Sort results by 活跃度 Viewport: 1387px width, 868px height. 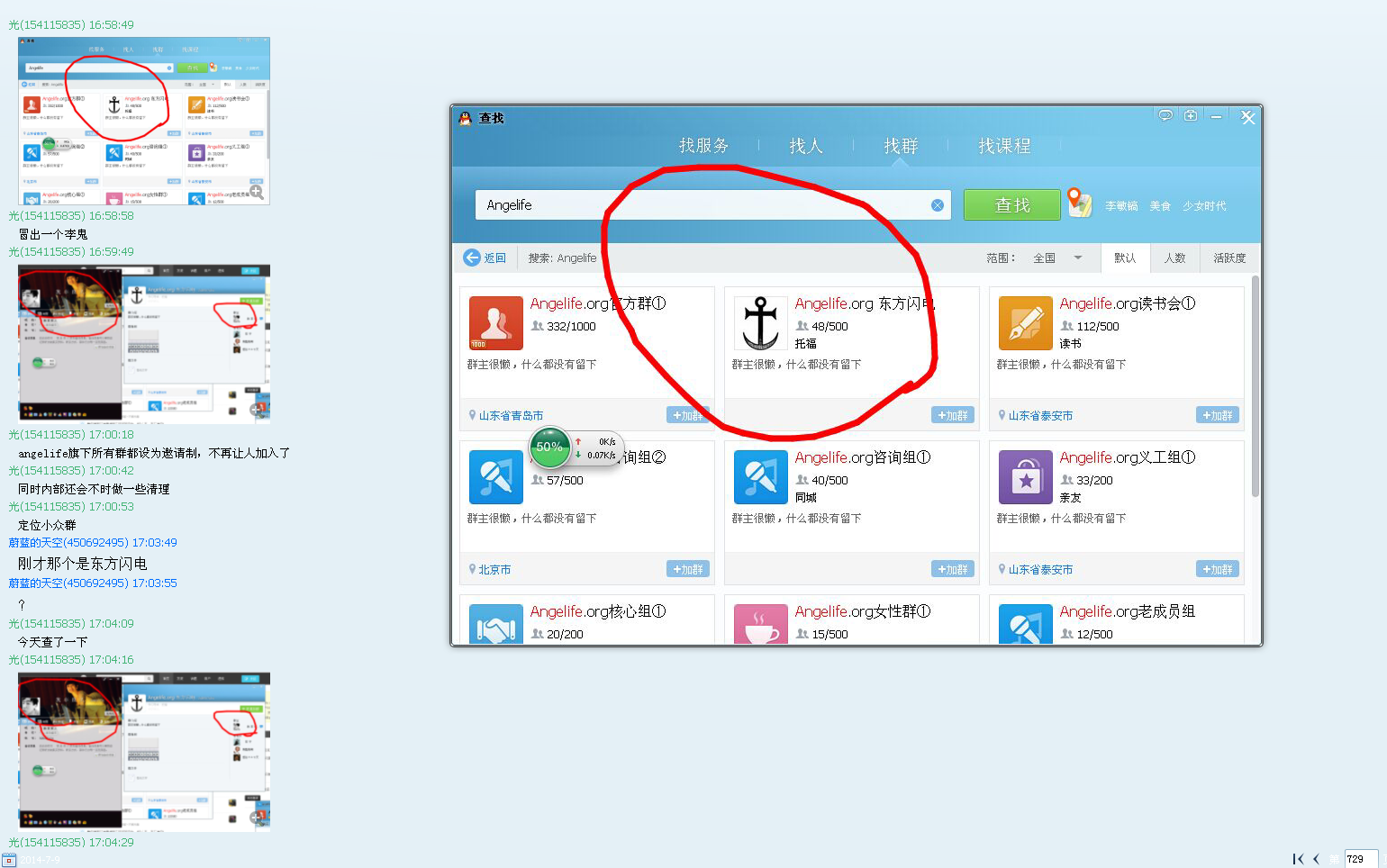(x=1228, y=258)
